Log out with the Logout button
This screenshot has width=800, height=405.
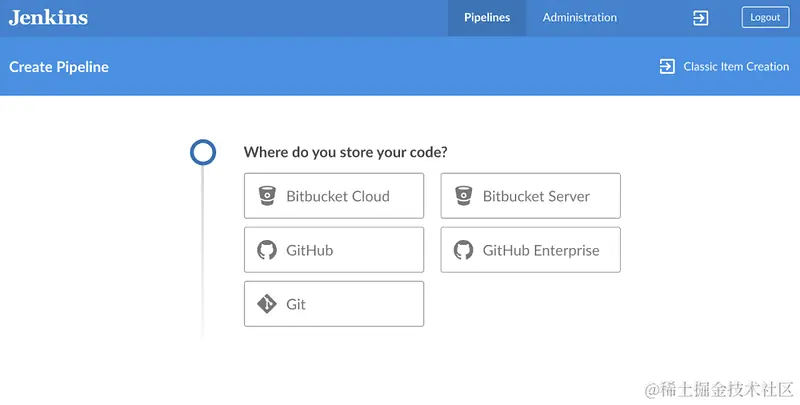(x=765, y=17)
